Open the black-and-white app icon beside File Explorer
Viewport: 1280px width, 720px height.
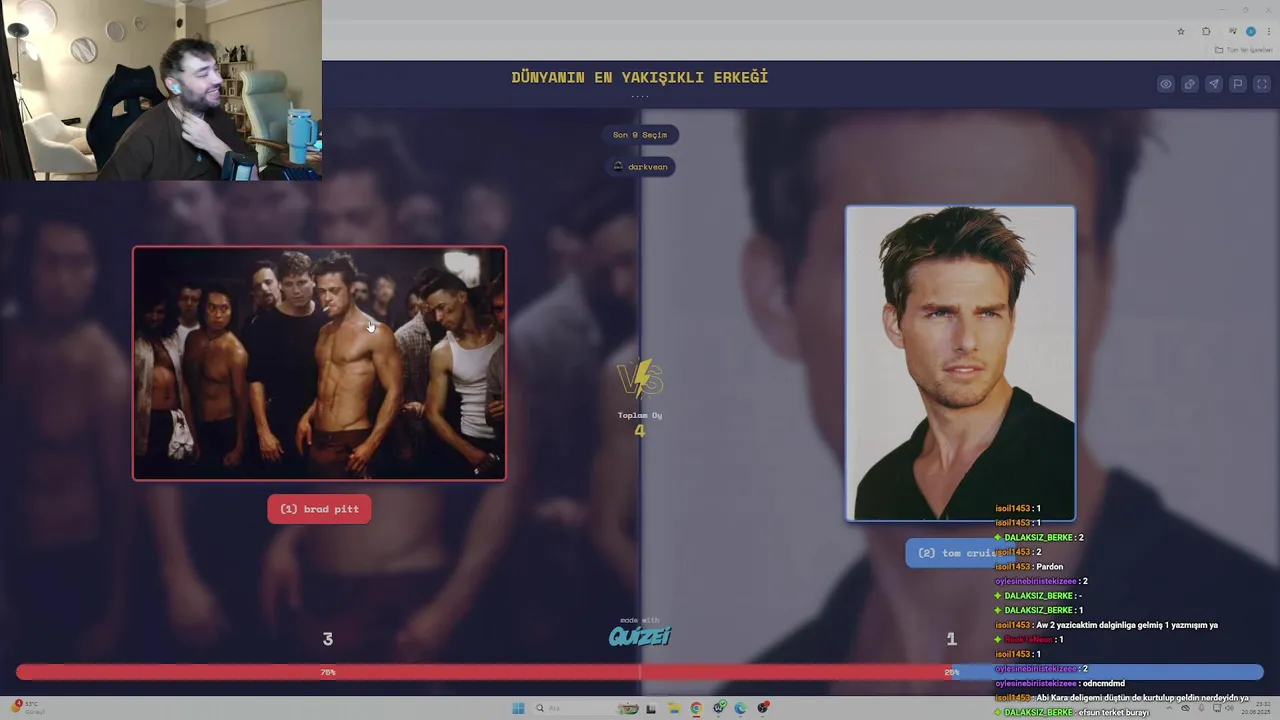click(651, 709)
